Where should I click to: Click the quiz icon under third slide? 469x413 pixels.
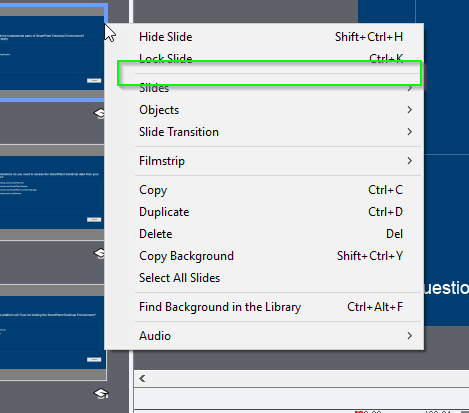[101, 394]
